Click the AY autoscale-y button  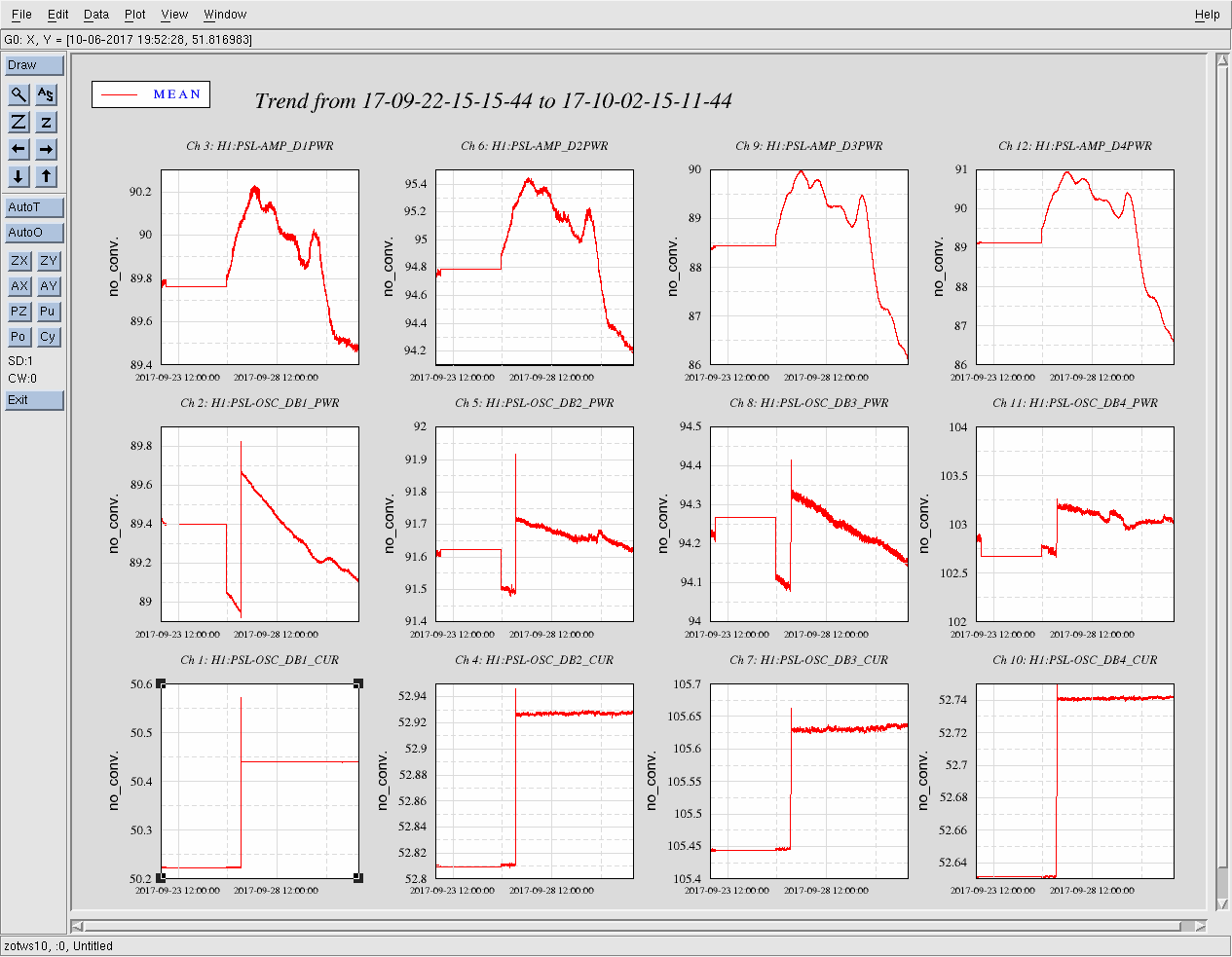[x=48, y=286]
